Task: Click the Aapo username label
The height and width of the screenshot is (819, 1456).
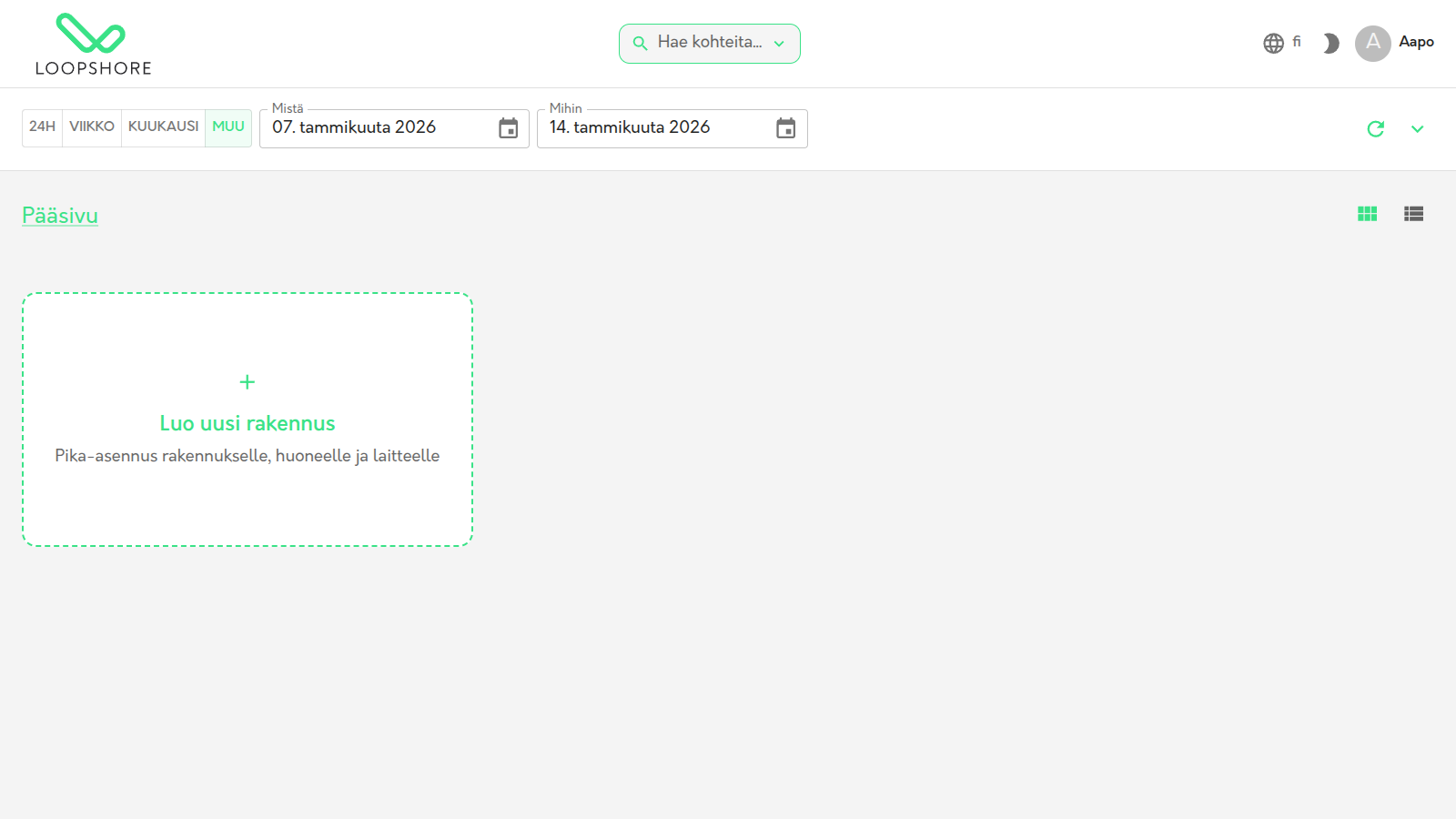Action: click(x=1416, y=42)
